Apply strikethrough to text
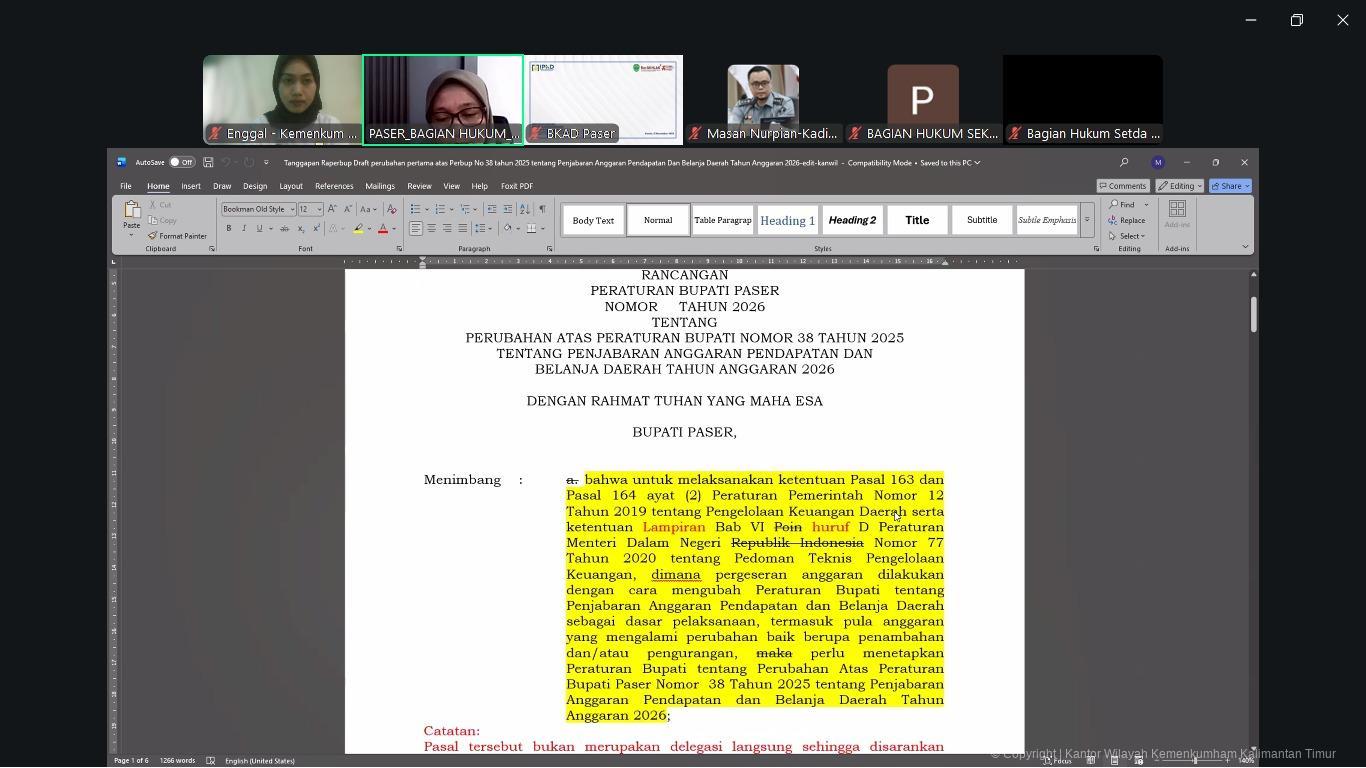Image resolution: width=1366 pixels, height=768 pixels. 284,229
